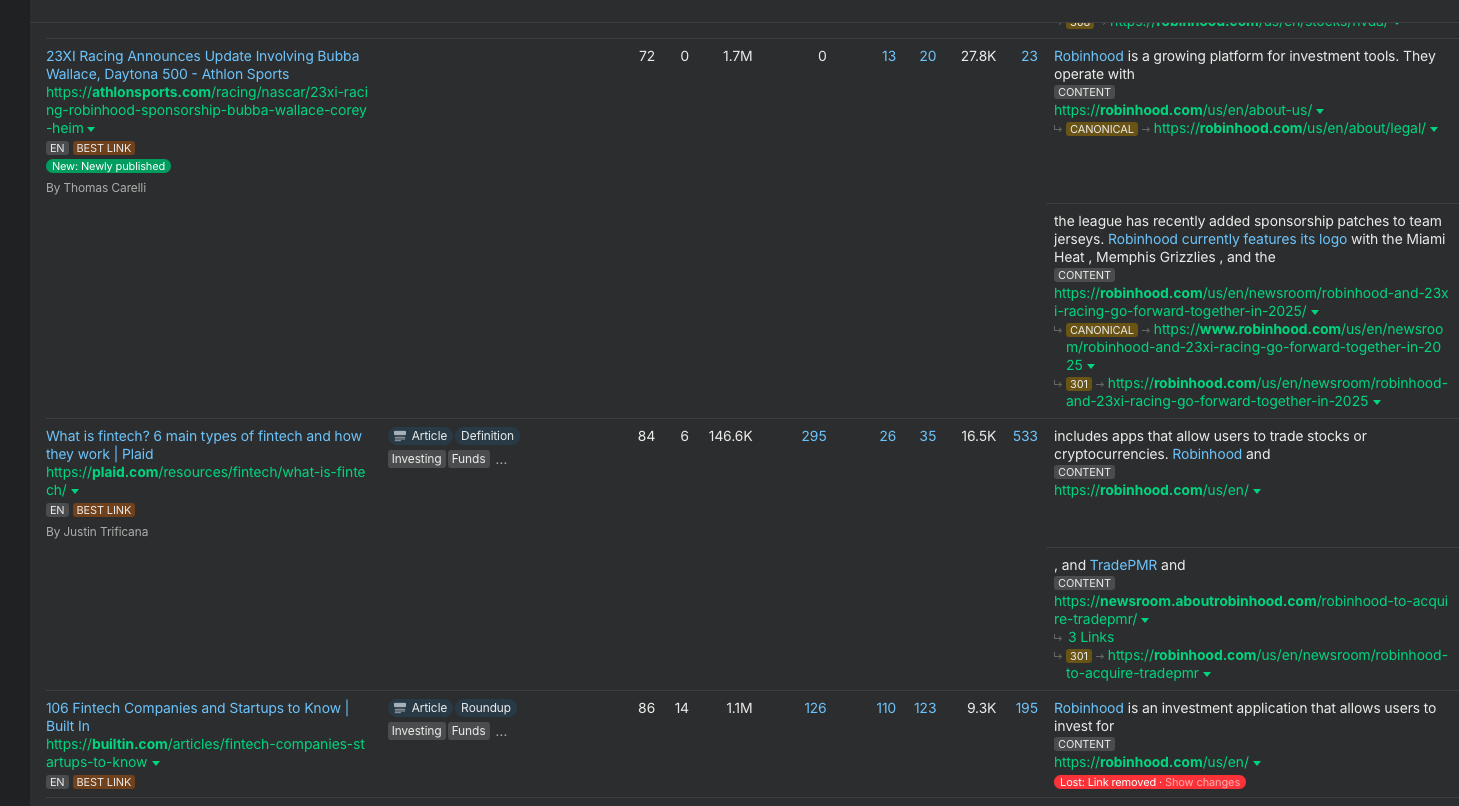Click the EN language badge in Plaid row
1459x806 pixels.
57,510
